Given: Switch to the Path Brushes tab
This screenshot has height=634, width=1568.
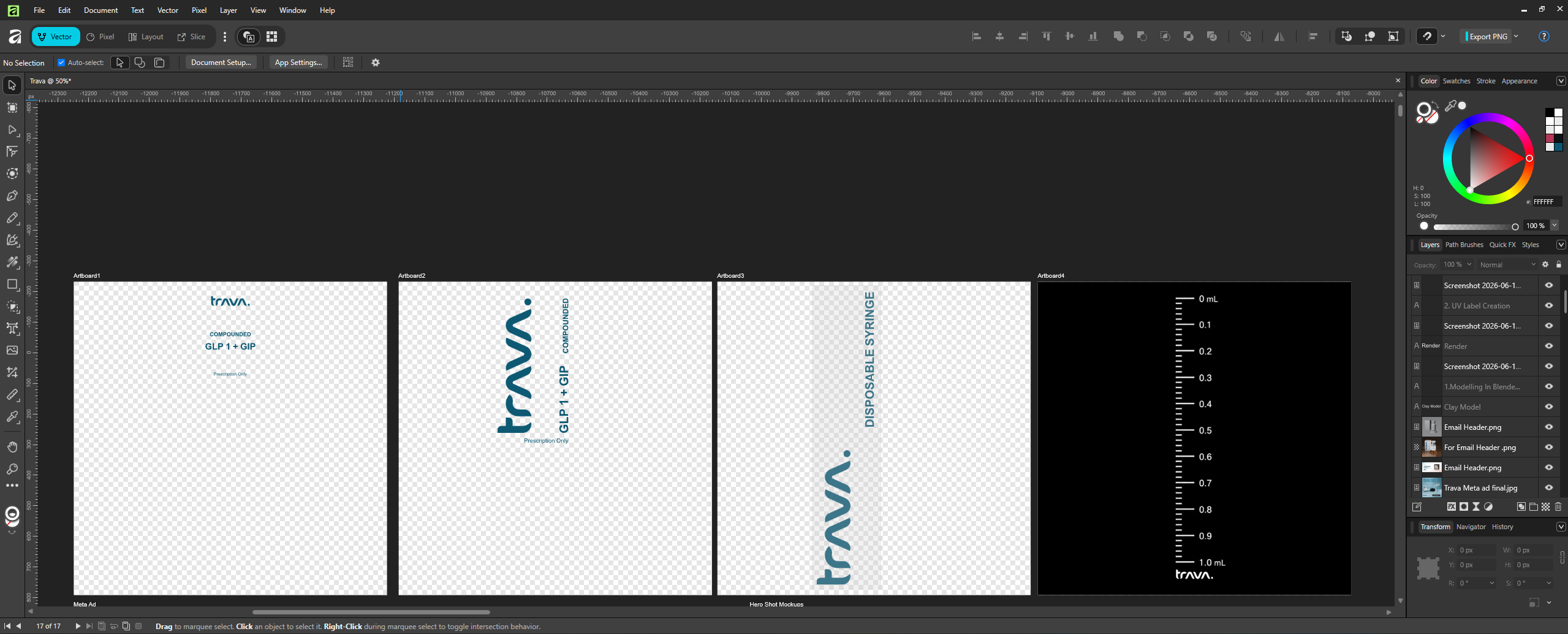Looking at the screenshot, I should (x=1464, y=245).
